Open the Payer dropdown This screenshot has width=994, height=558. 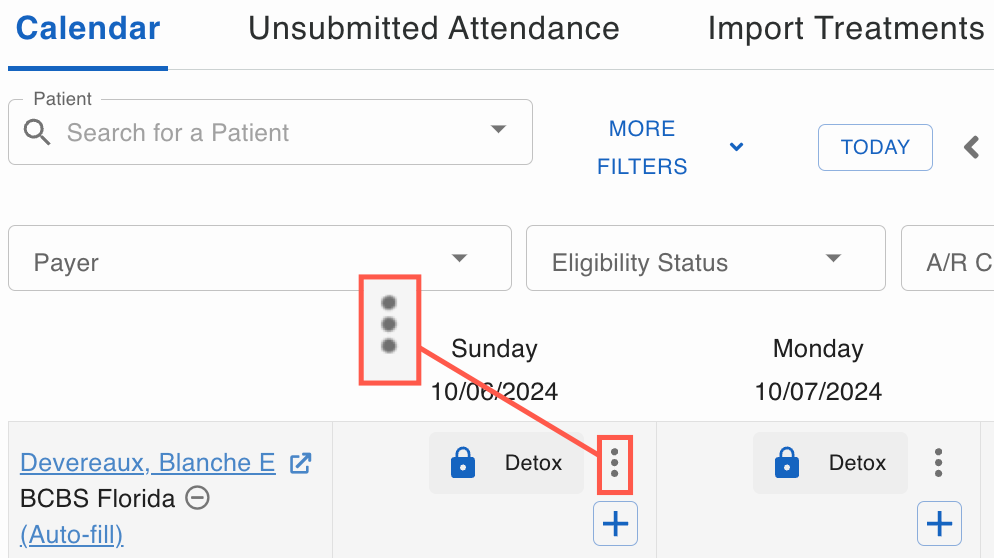coord(260,258)
